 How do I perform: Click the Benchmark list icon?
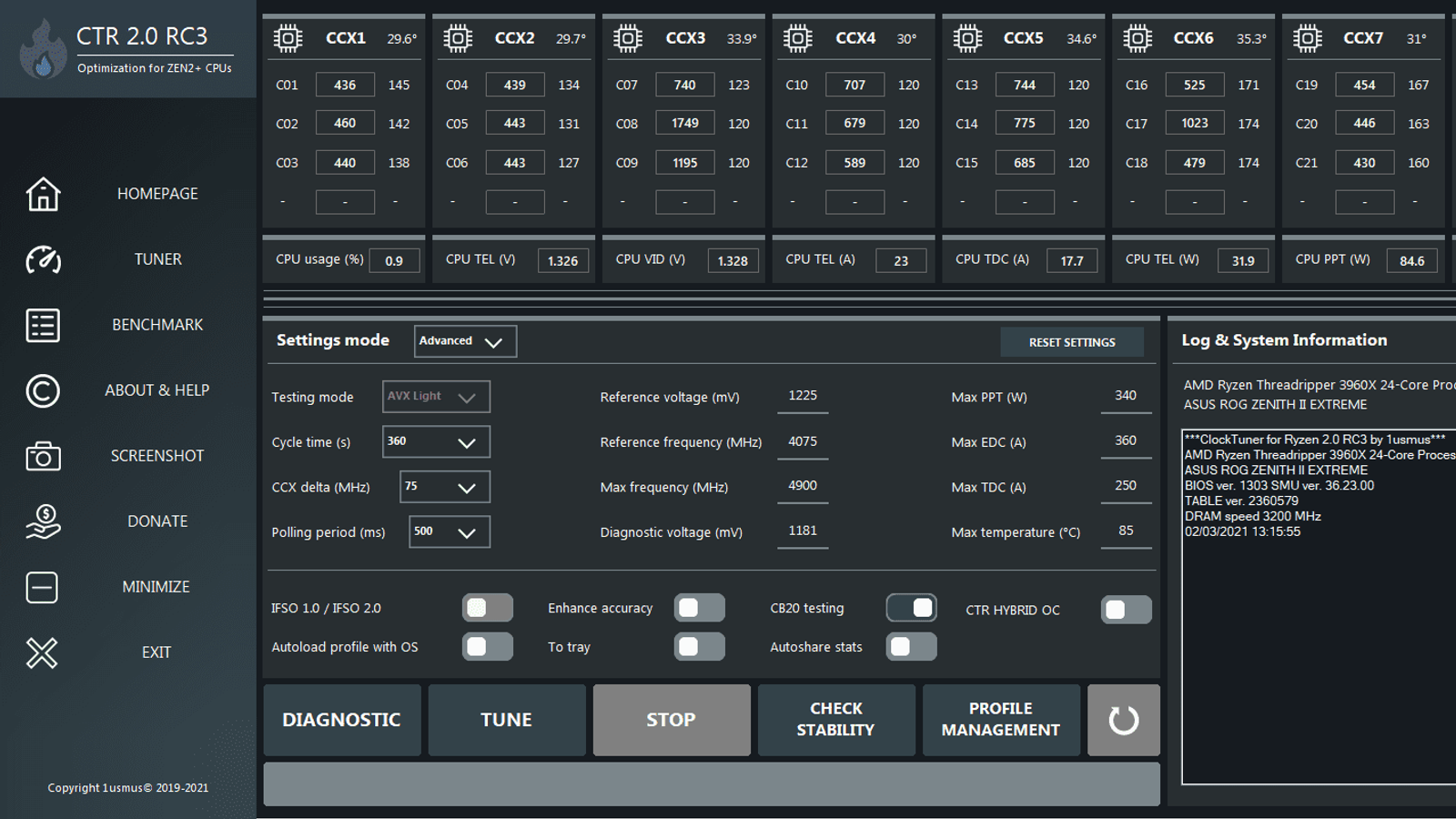tap(43, 325)
